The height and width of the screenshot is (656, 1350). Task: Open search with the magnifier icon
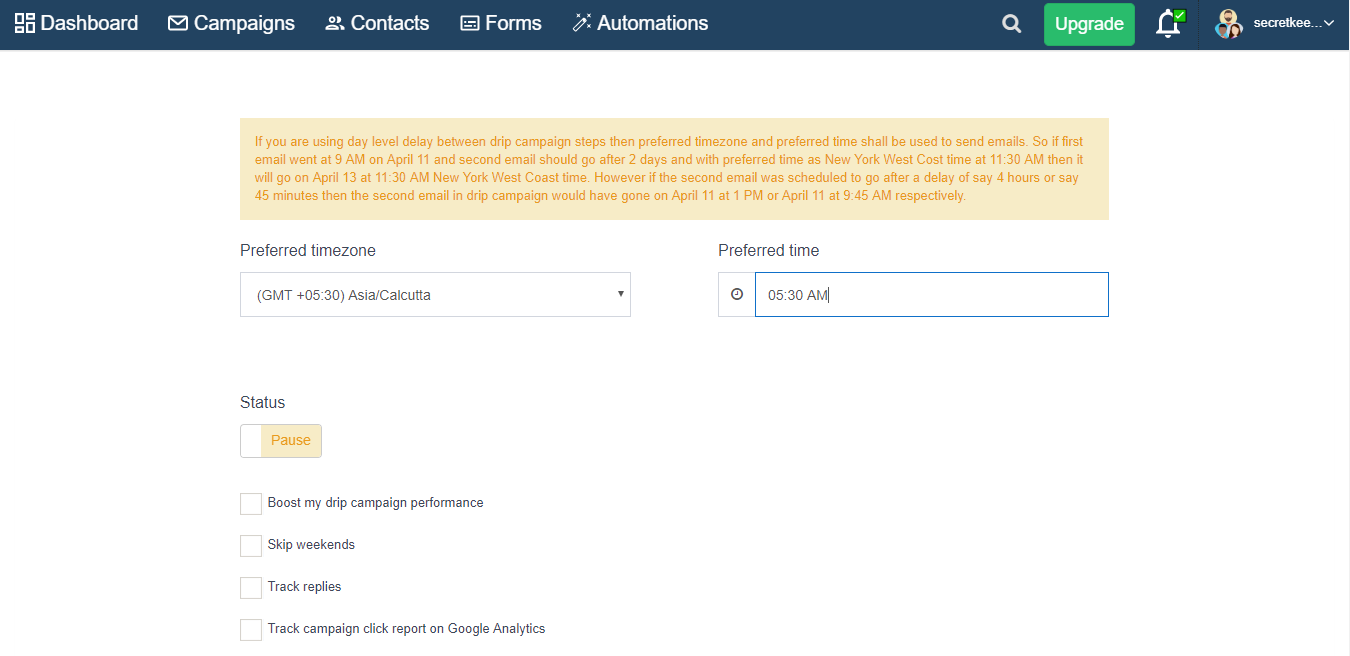coord(1012,24)
